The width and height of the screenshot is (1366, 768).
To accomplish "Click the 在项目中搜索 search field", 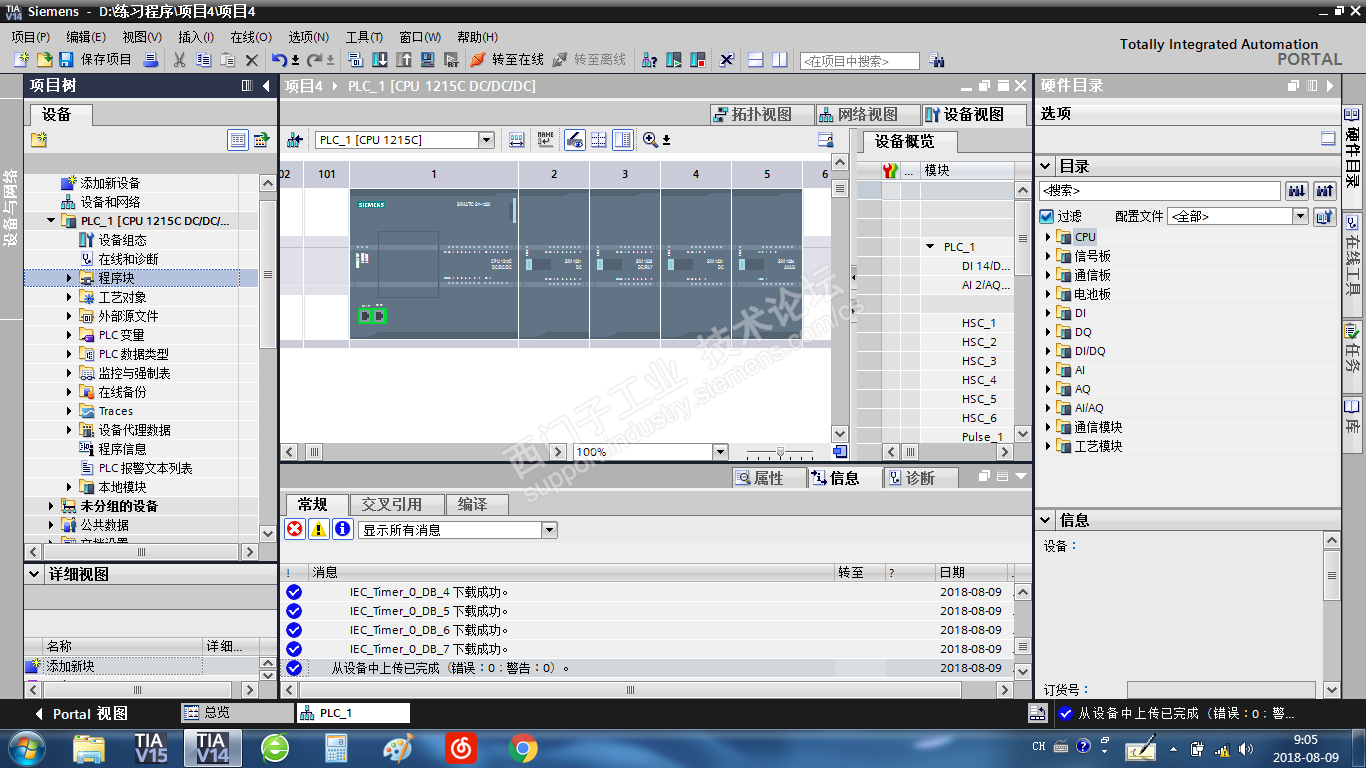I will pyautogui.click(x=859, y=61).
